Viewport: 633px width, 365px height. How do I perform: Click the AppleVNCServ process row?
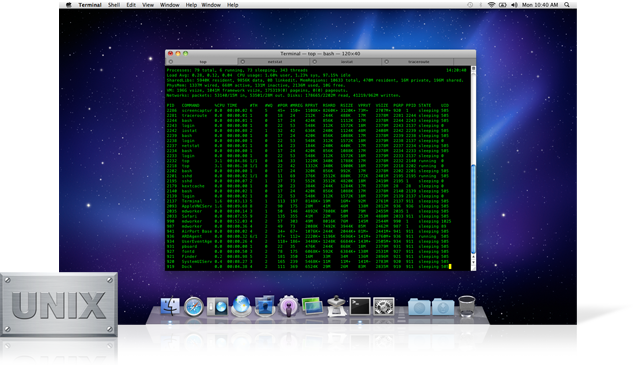[x=308, y=206]
